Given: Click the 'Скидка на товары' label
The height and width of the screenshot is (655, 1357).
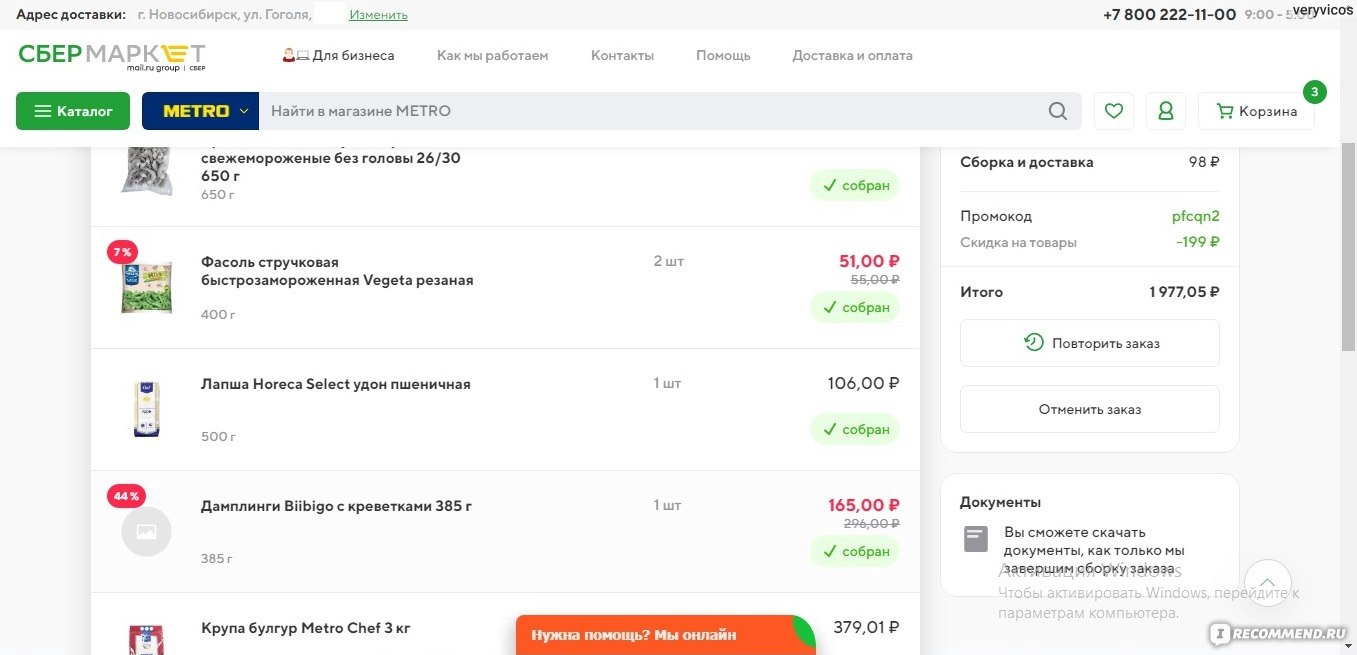Looking at the screenshot, I should coord(1019,242).
